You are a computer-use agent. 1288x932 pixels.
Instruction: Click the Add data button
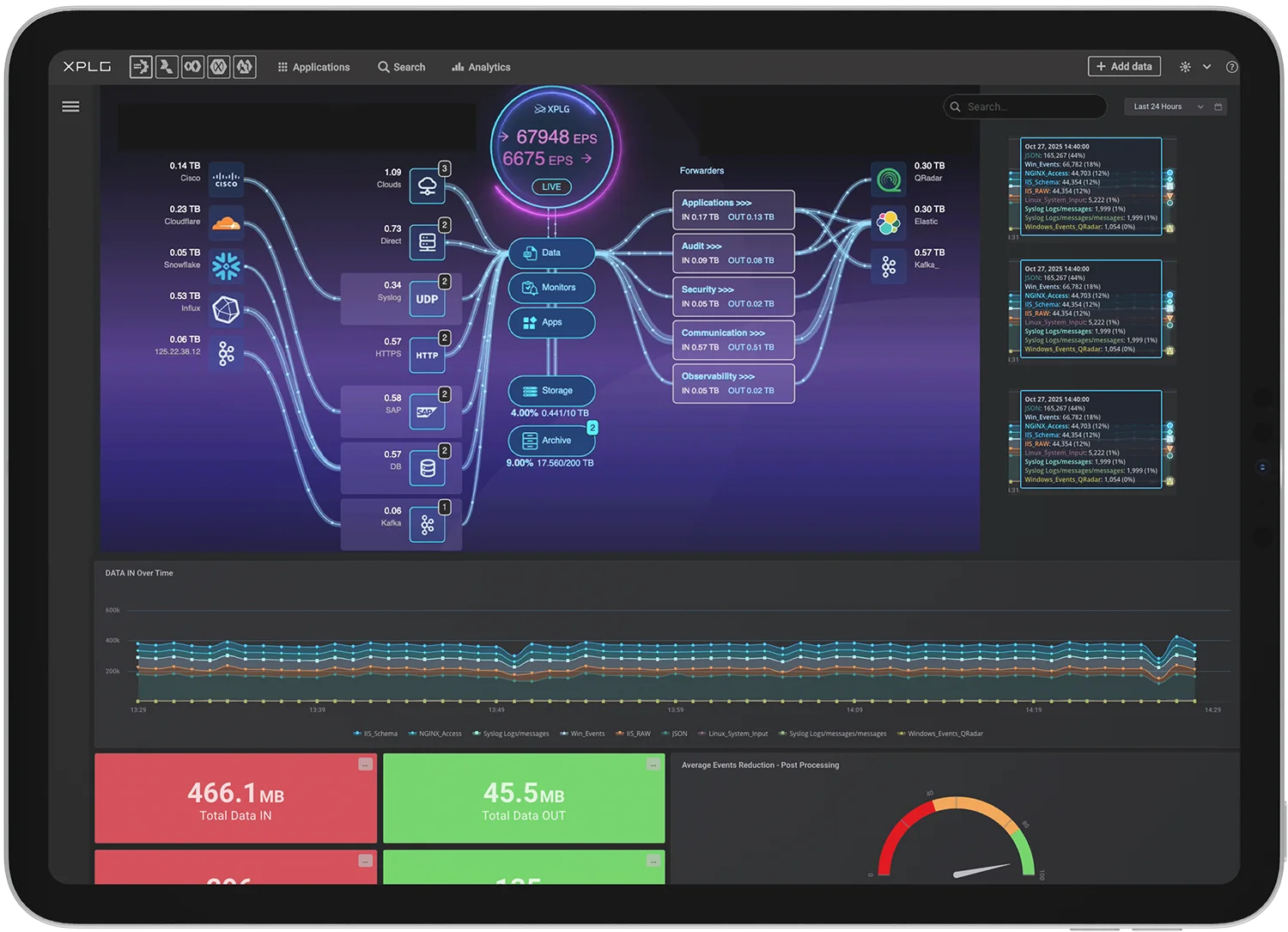1124,66
